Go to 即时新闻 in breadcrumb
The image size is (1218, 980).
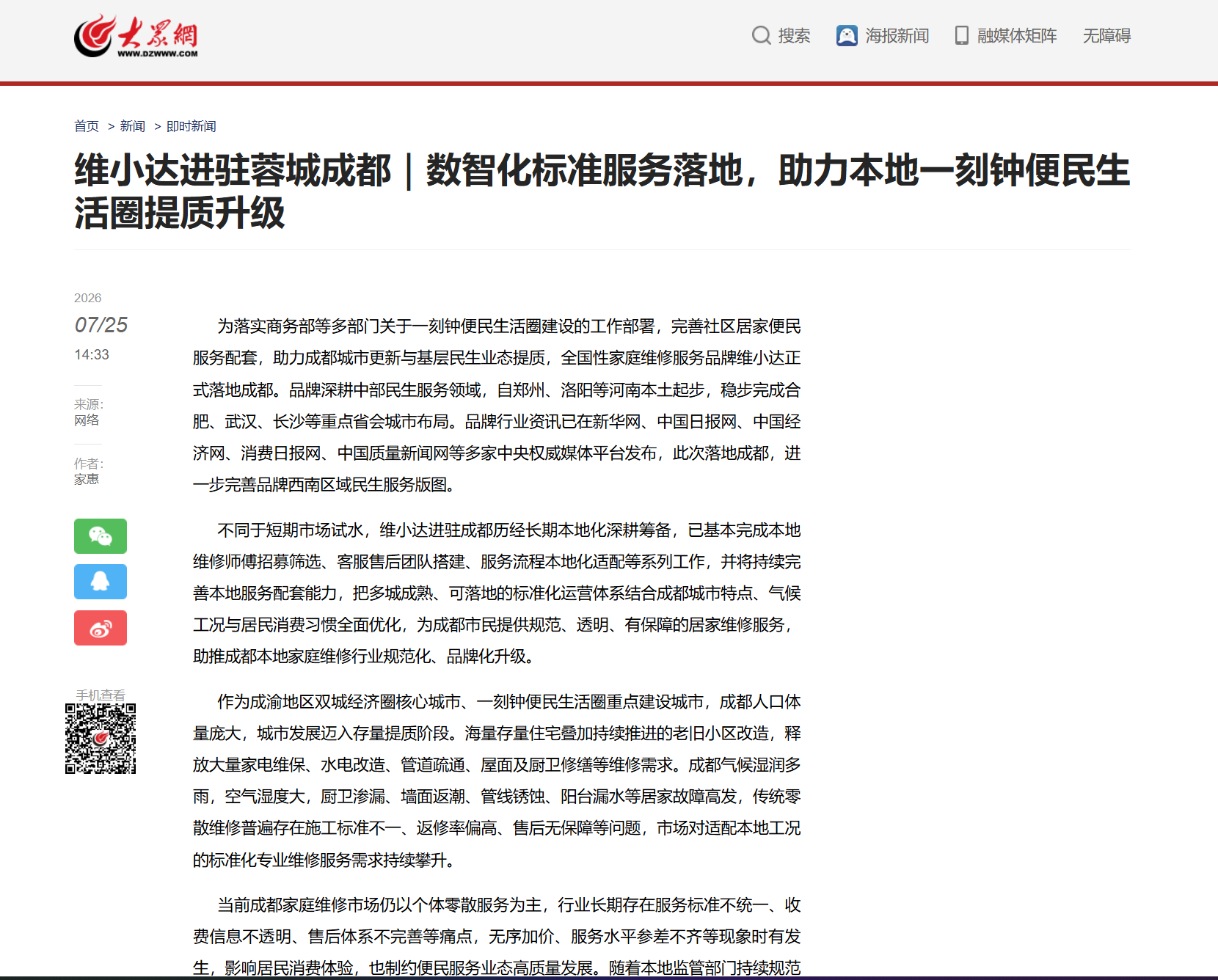point(192,126)
